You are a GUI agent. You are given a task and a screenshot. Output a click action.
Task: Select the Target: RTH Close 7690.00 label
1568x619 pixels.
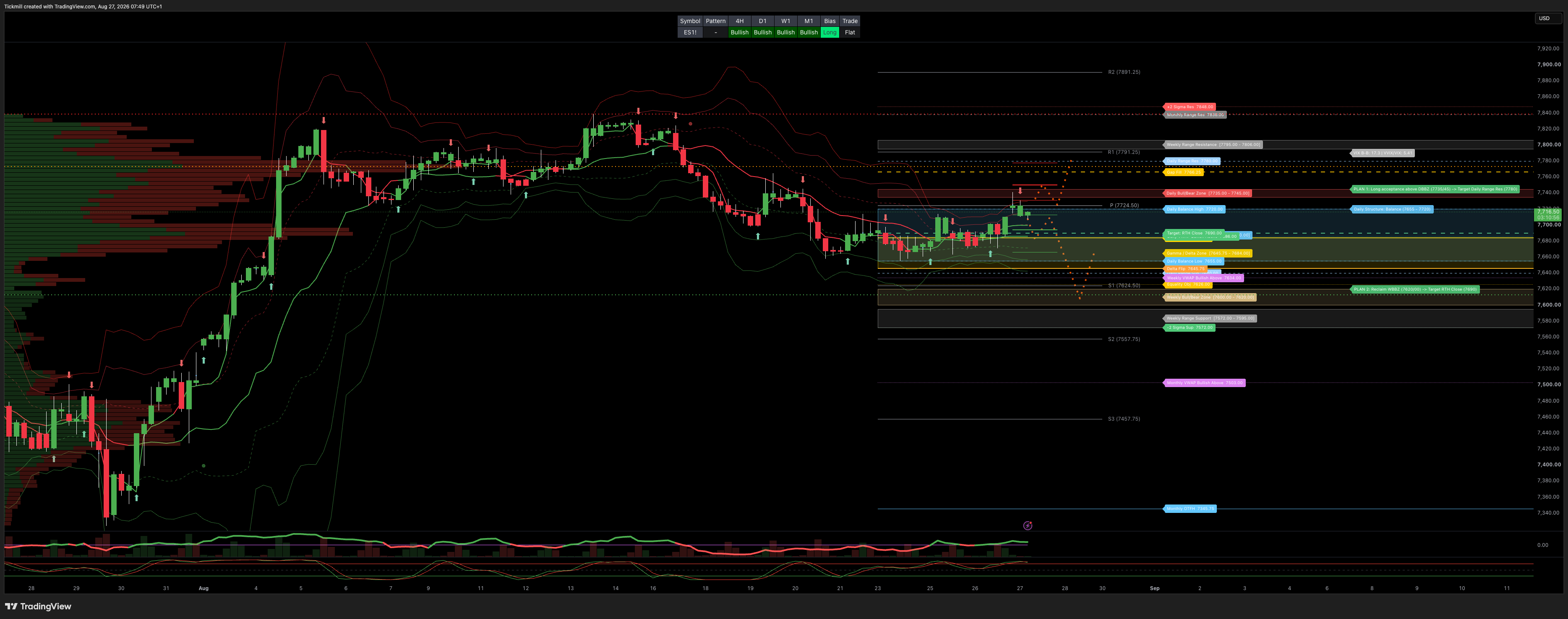click(1194, 233)
